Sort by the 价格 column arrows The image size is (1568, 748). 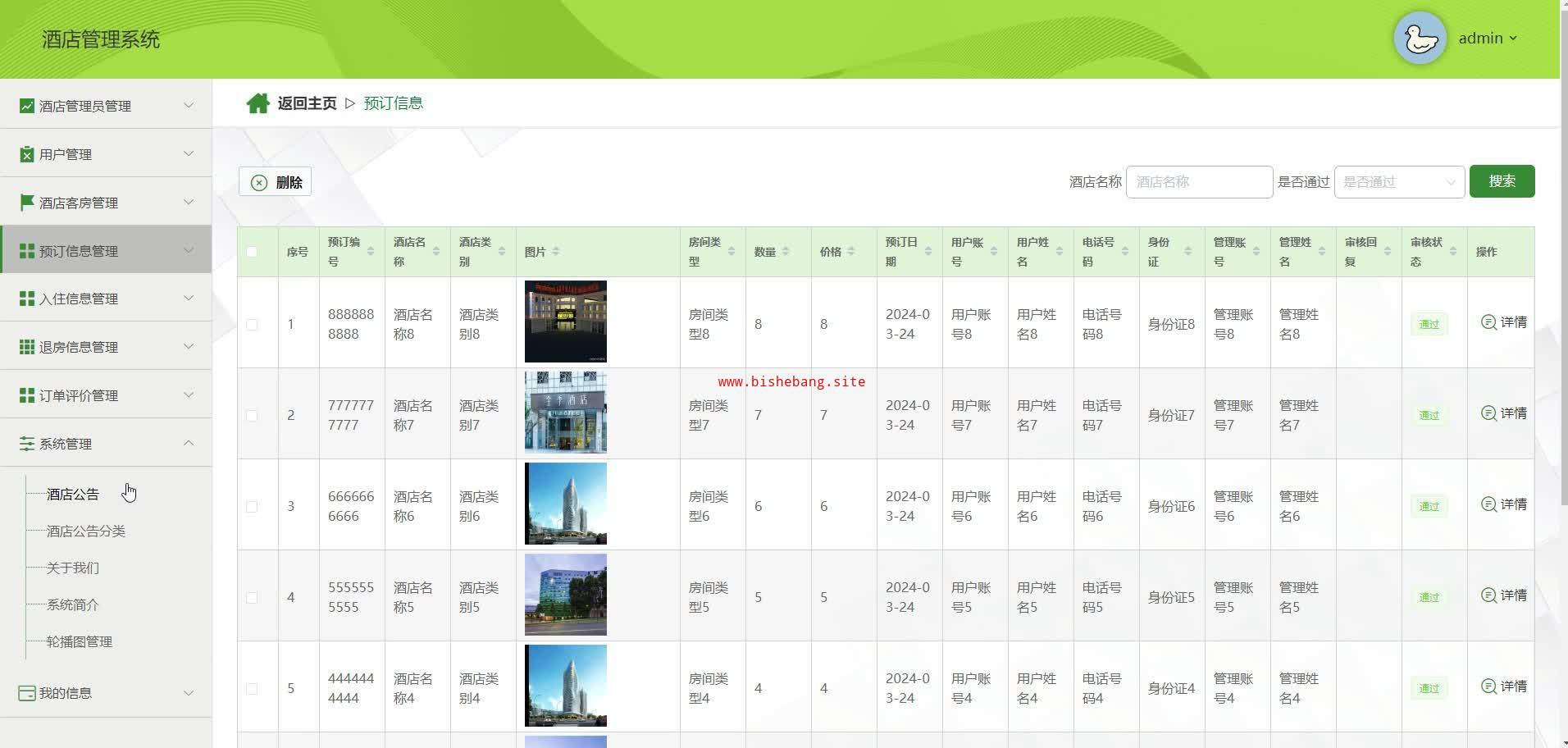(851, 252)
